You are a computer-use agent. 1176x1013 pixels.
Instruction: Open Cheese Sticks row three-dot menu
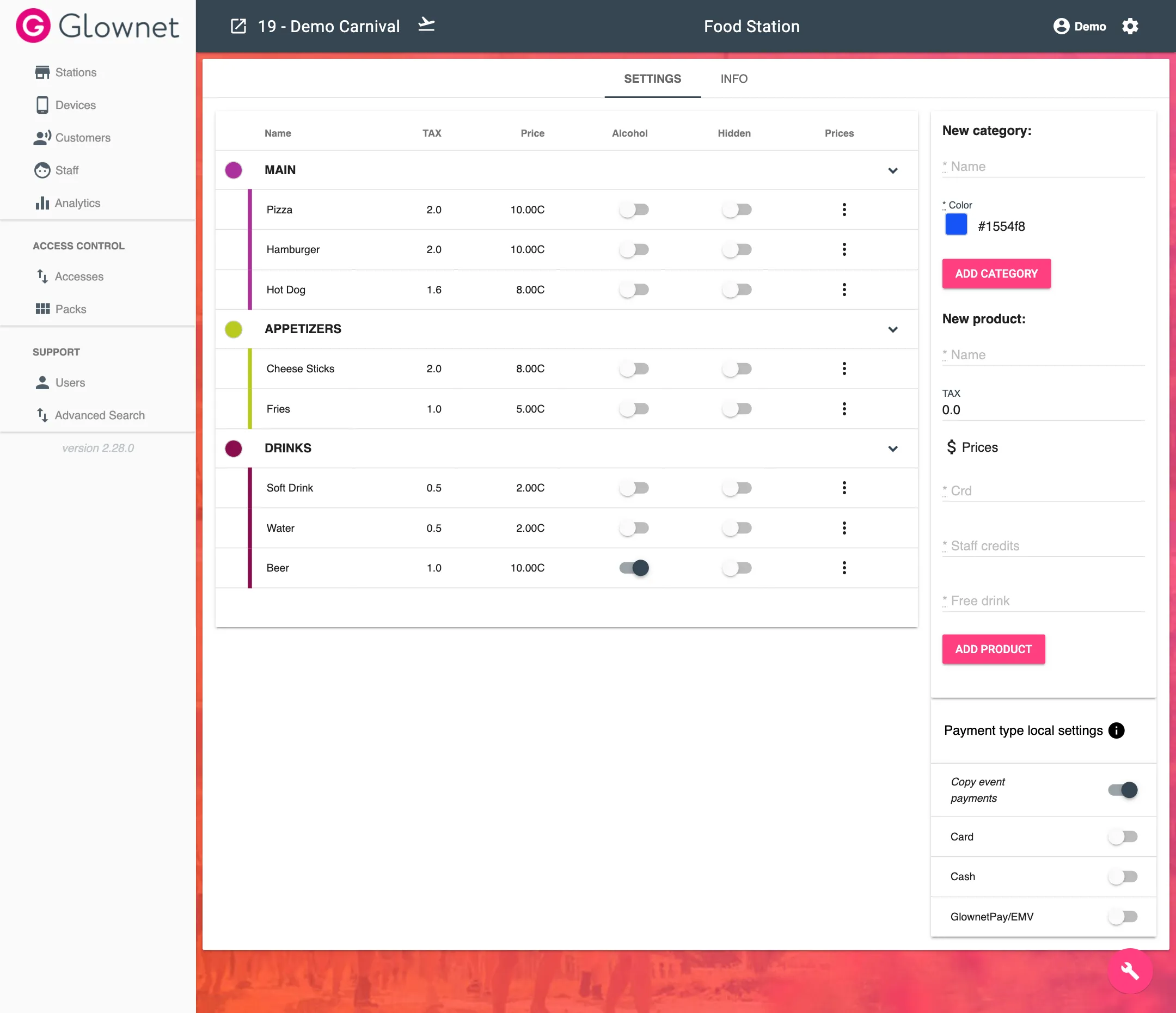tap(844, 369)
